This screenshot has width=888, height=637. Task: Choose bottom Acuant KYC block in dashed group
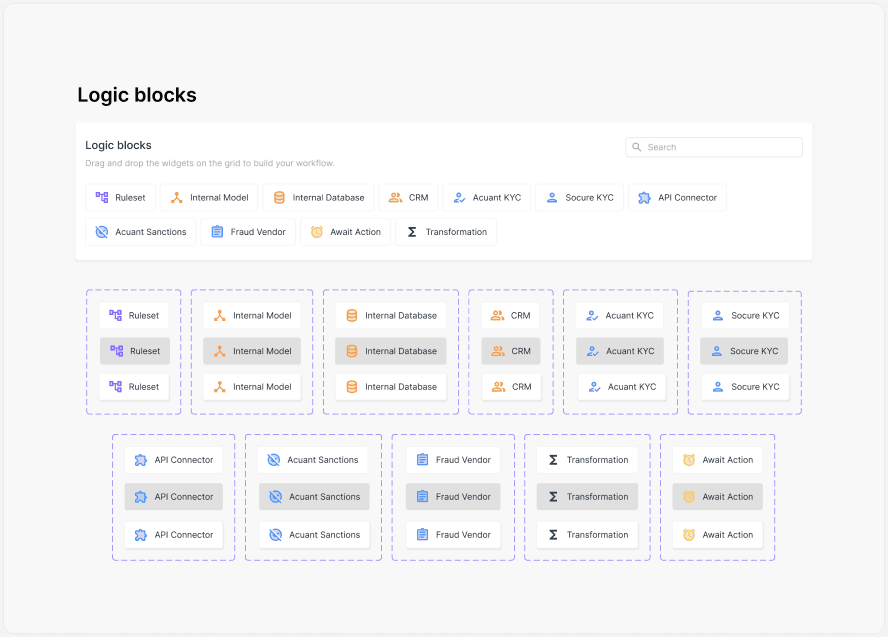622,387
